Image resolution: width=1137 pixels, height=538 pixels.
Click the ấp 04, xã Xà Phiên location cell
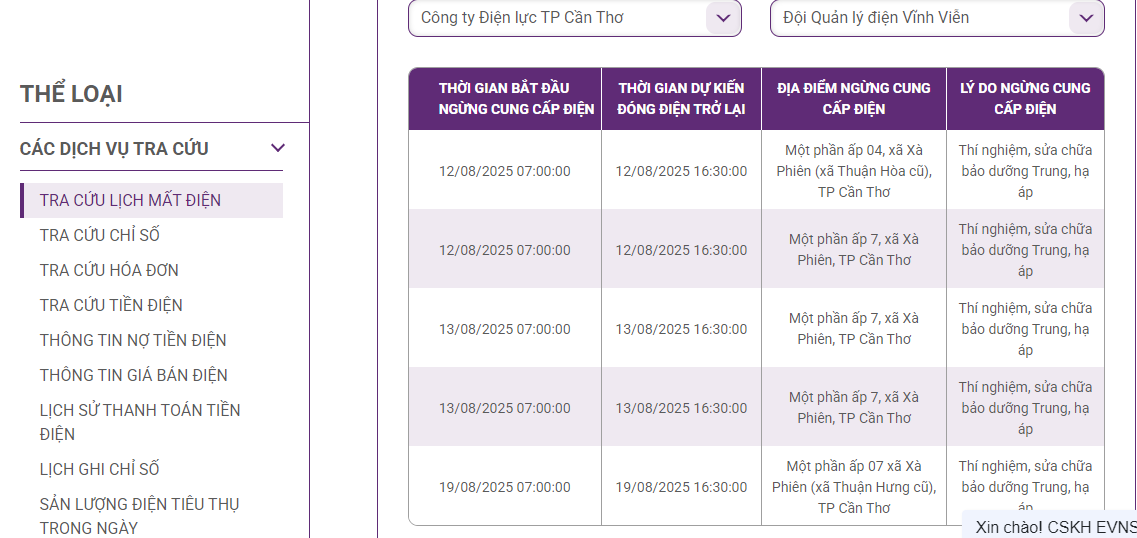[x=853, y=171]
